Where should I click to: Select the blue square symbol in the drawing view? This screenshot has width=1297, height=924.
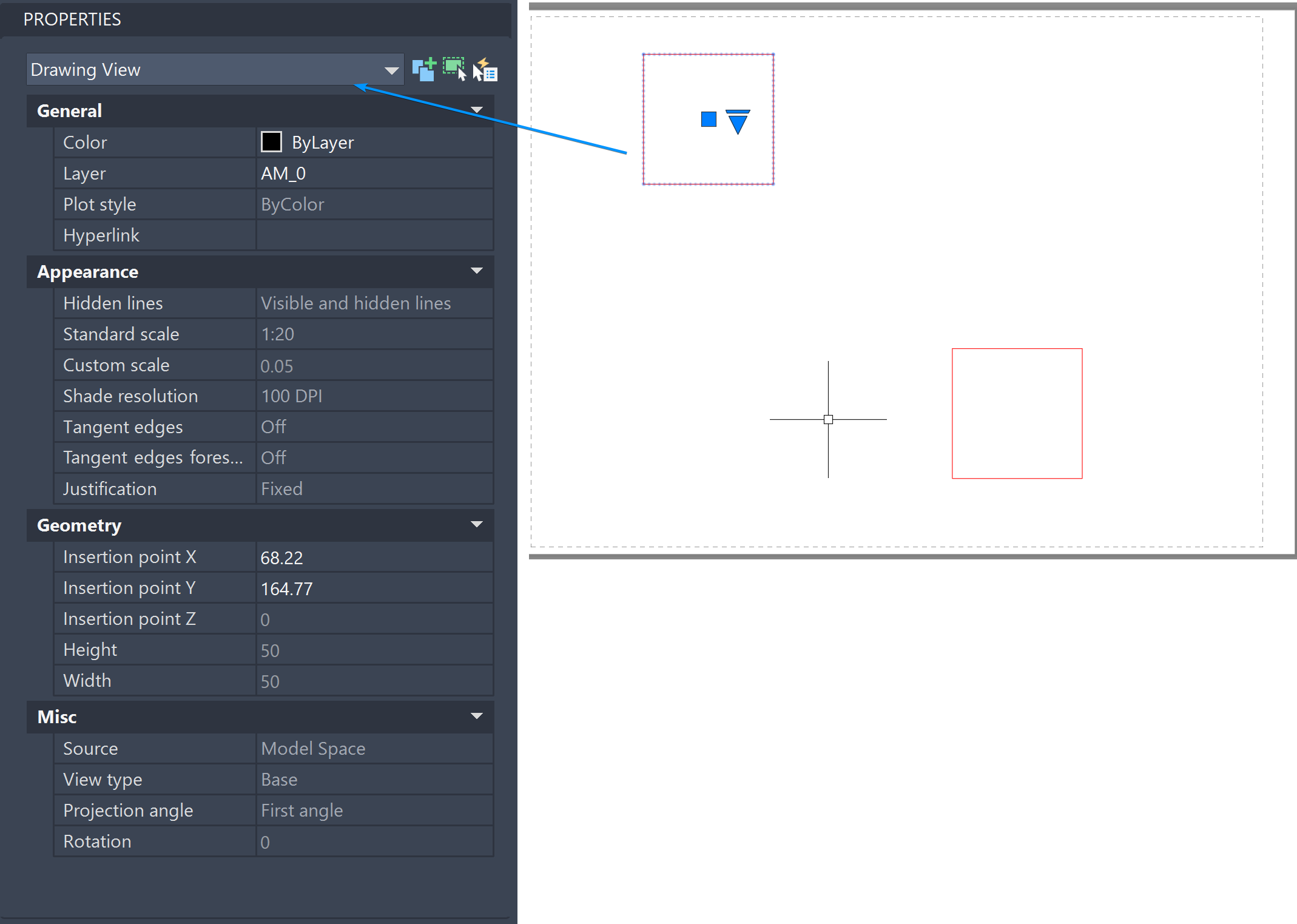[707, 119]
